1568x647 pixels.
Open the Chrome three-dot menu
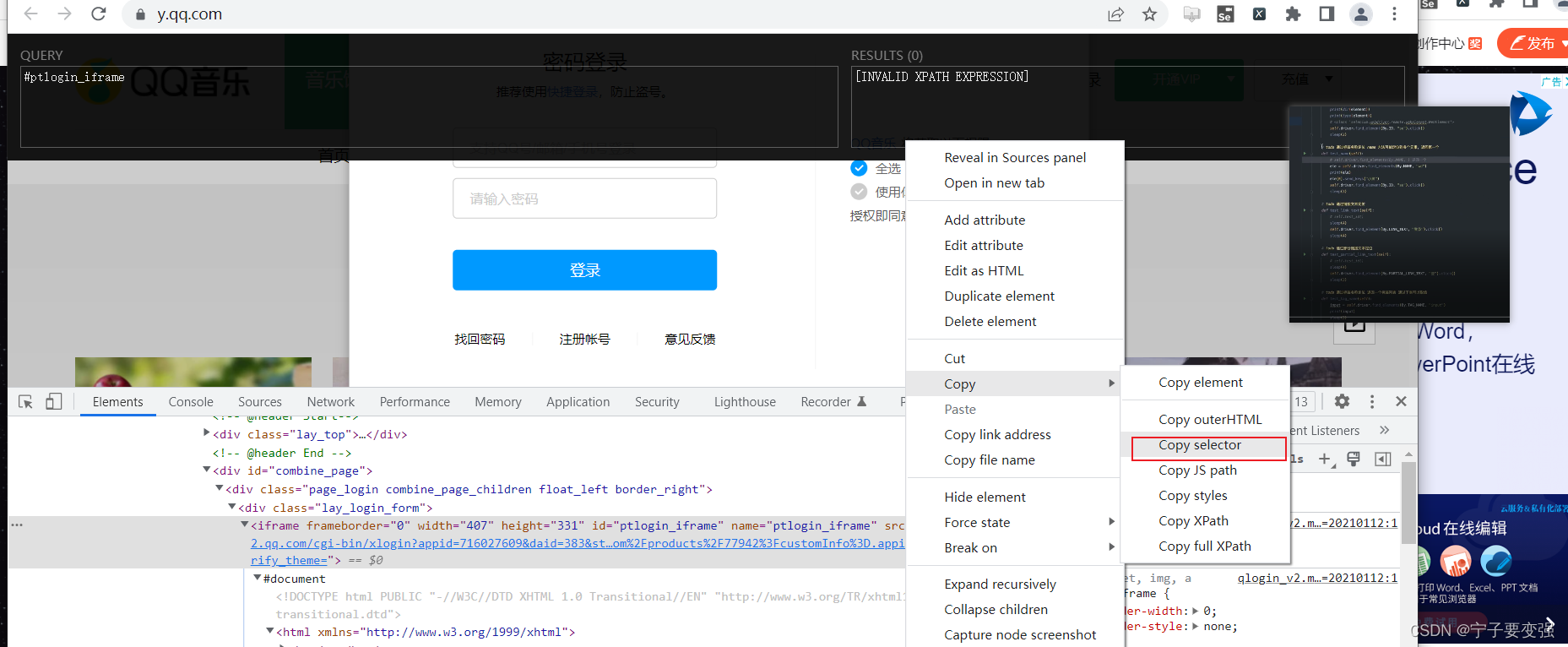[1394, 14]
